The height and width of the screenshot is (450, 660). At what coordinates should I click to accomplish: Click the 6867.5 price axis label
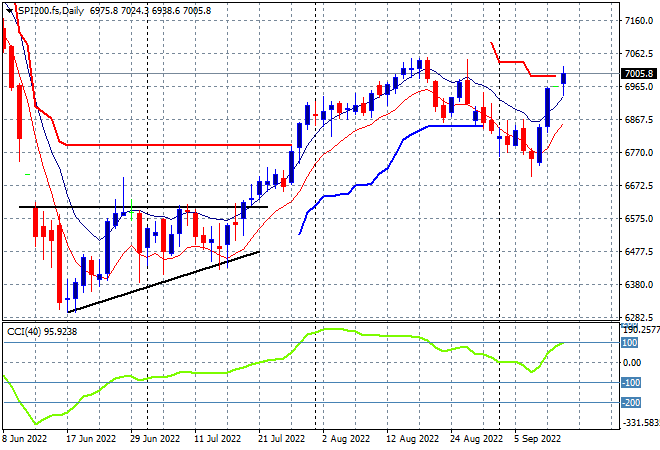click(639, 120)
